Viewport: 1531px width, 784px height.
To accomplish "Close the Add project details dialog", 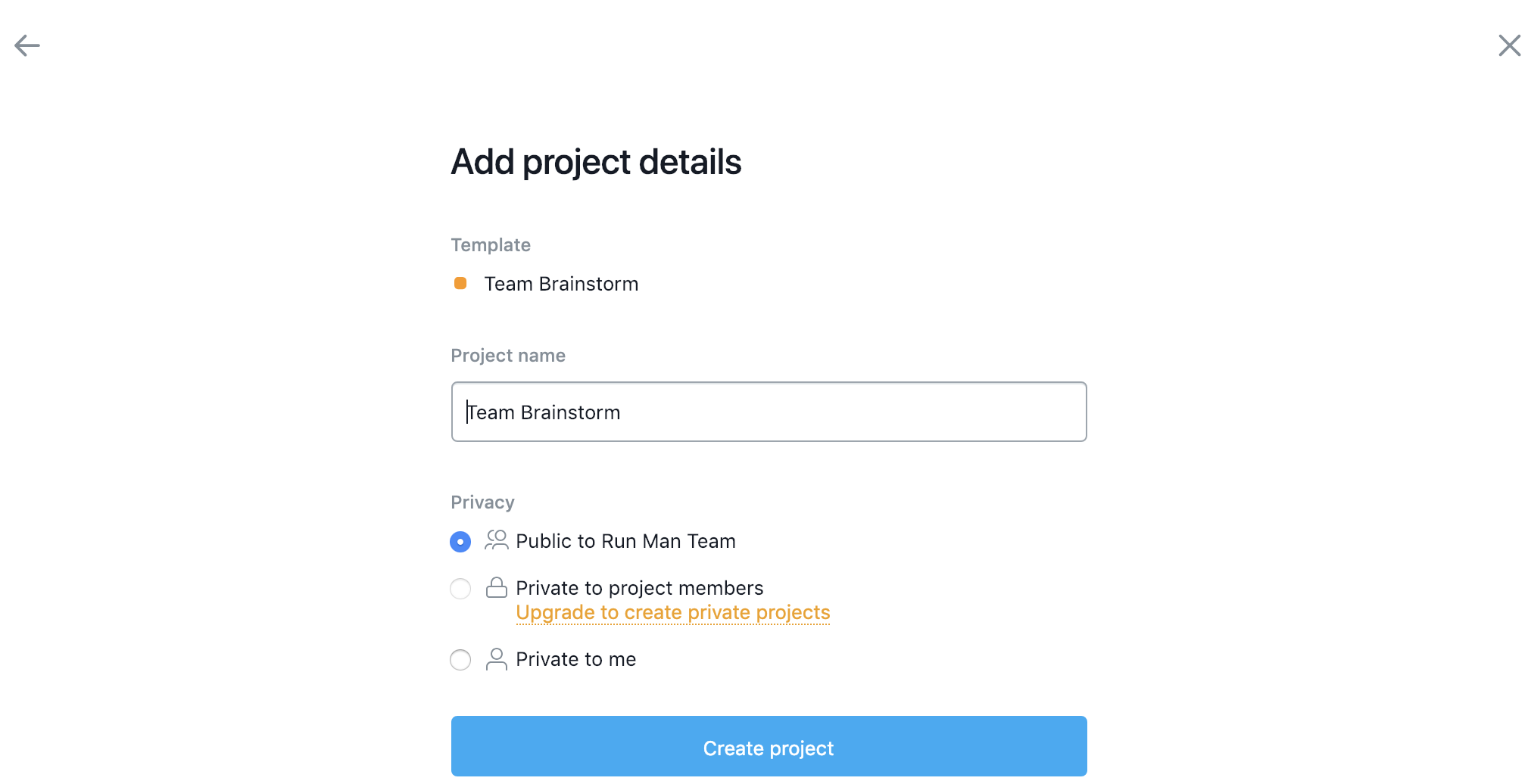I will pos(1509,45).
